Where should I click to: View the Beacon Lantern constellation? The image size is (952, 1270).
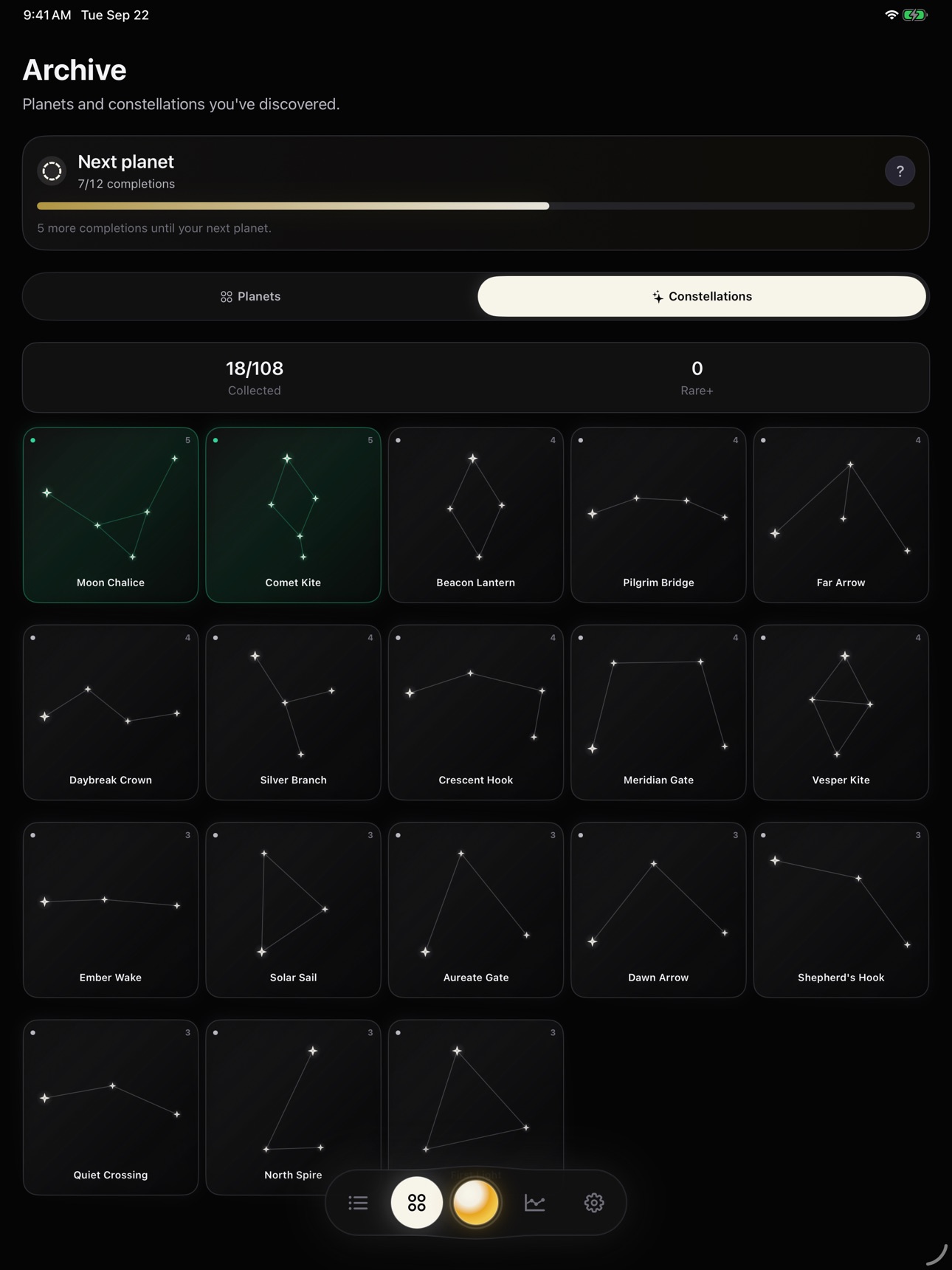(476, 515)
